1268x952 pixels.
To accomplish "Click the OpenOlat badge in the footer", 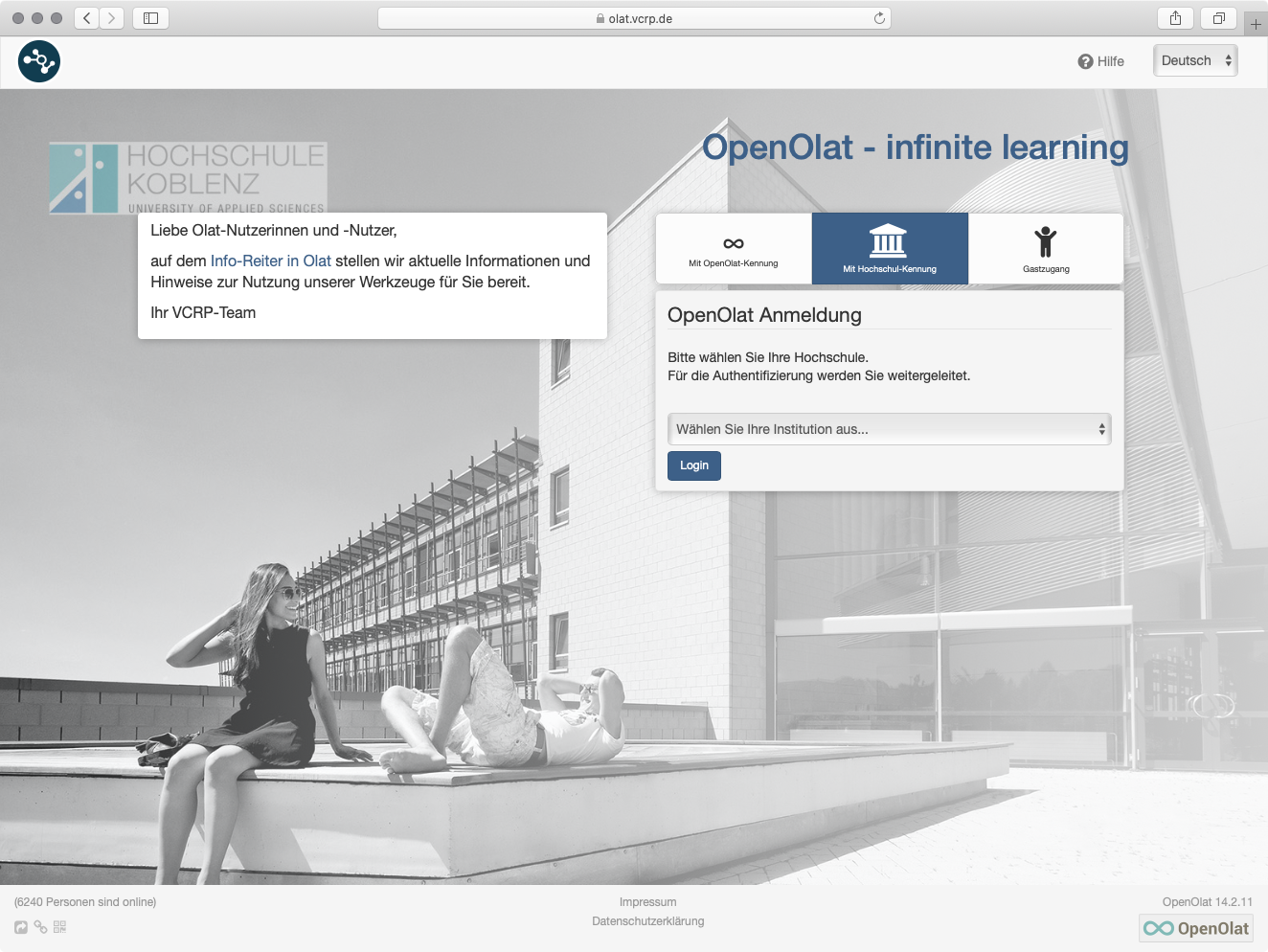I will [1196, 928].
